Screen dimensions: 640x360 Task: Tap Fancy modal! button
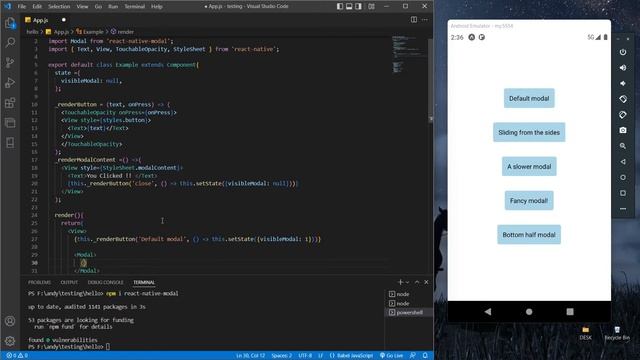coord(529,200)
